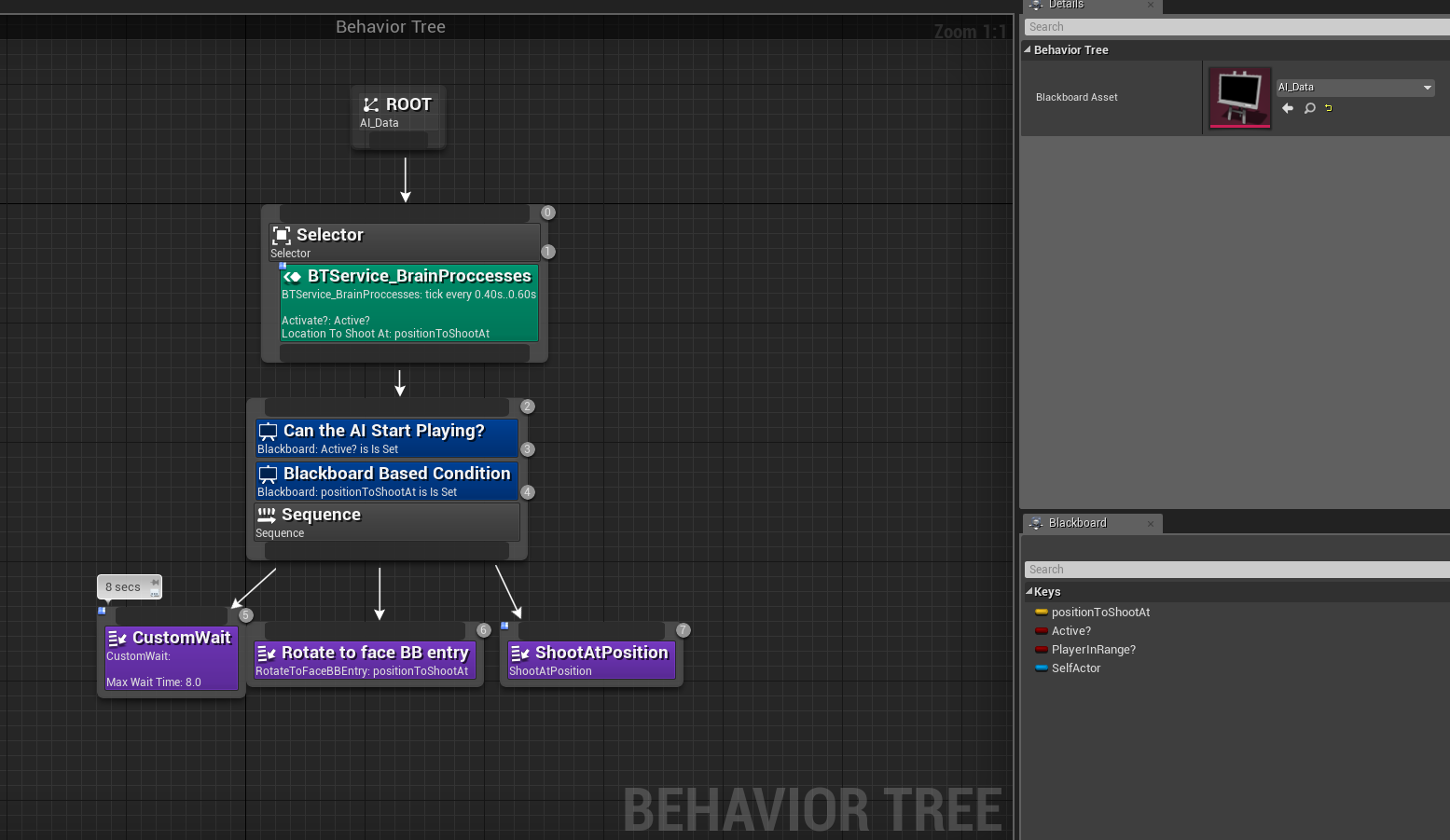Click the yellow color pill beside positionToShootAt
The width and height of the screenshot is (1450, 840).
click(1042, 613)
